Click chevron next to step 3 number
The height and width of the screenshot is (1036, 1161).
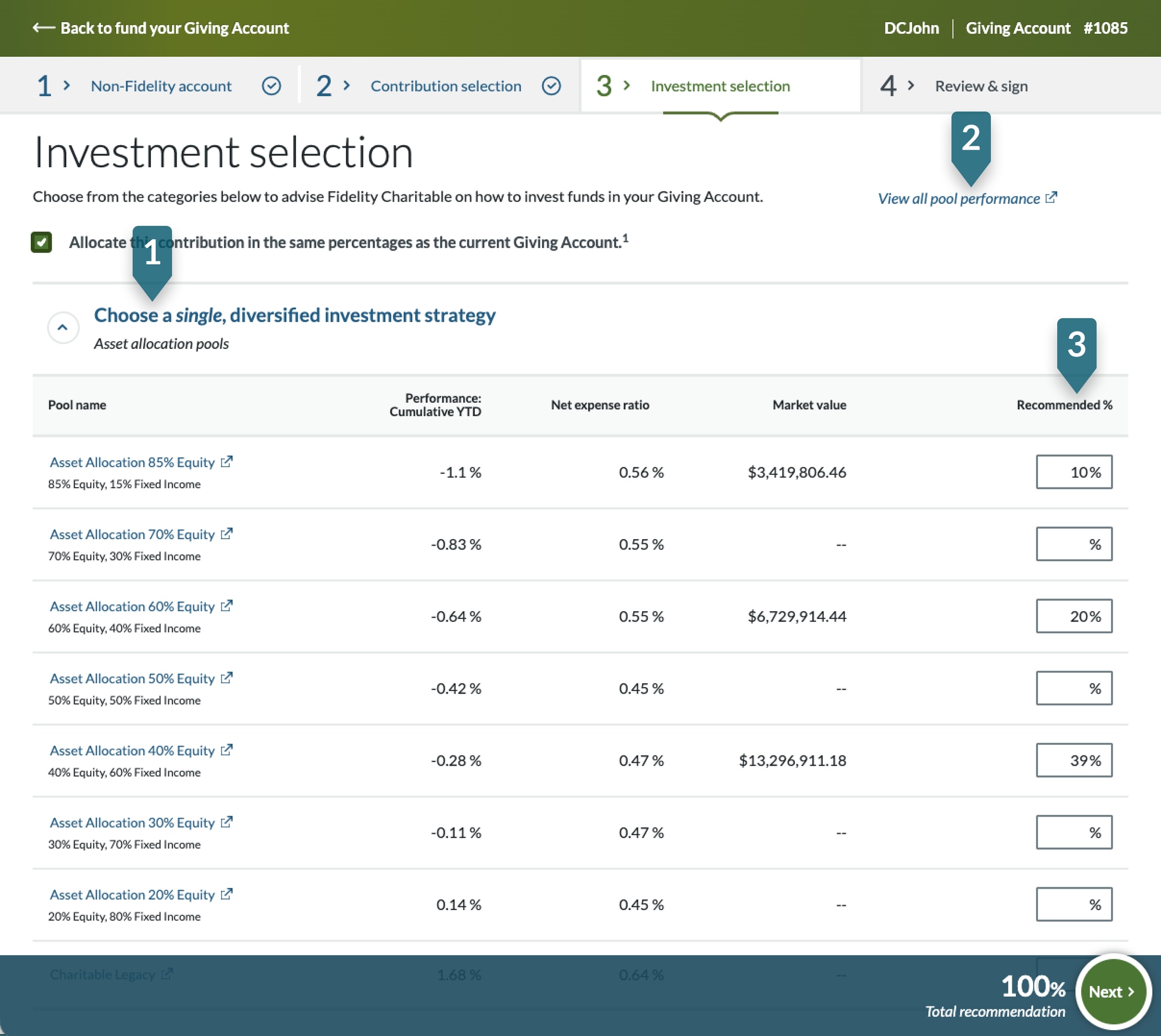[626, 86]
